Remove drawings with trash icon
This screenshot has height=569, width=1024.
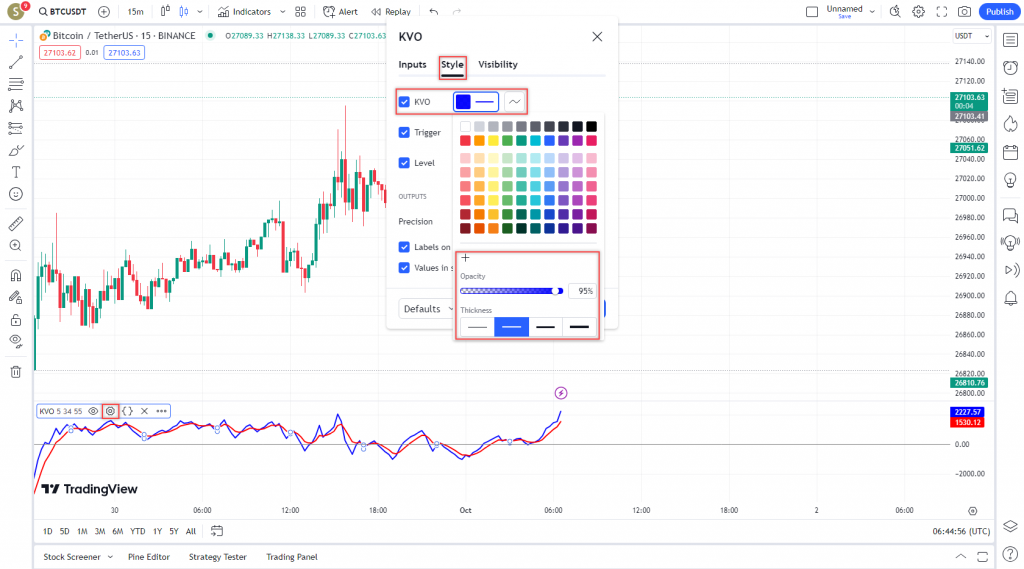pyautogui.click(x=16, y=372)
